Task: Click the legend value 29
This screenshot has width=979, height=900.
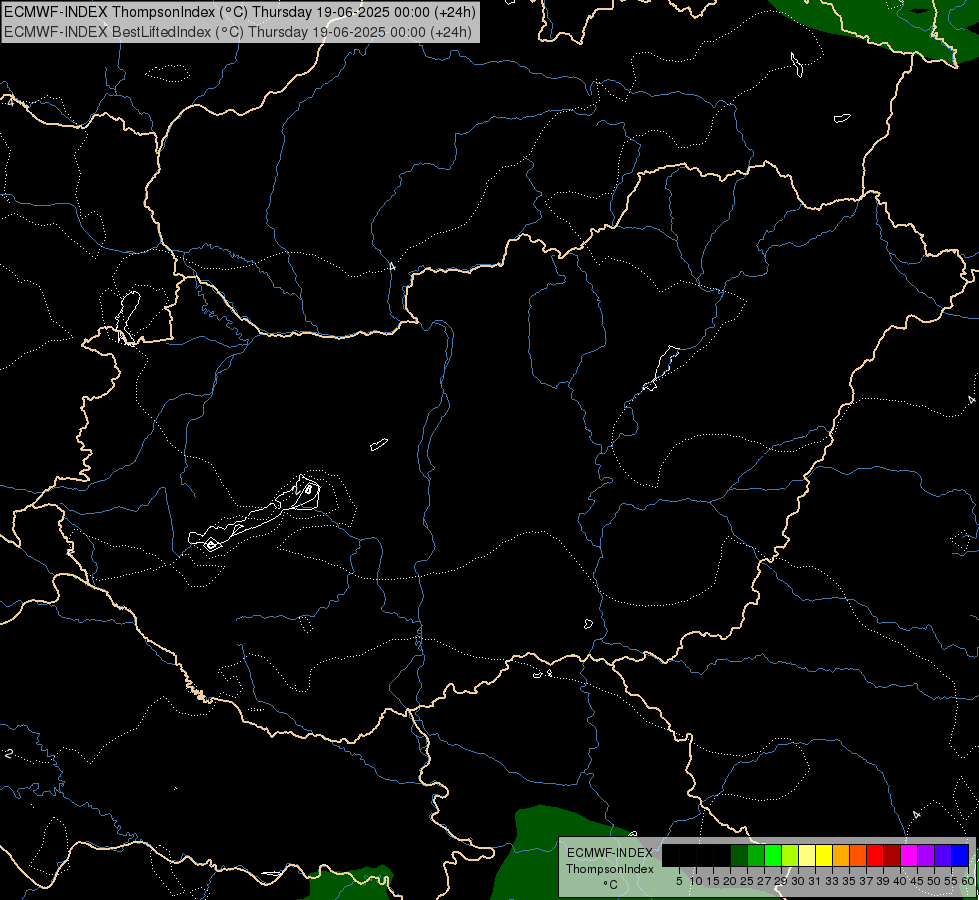Action: 782,881
